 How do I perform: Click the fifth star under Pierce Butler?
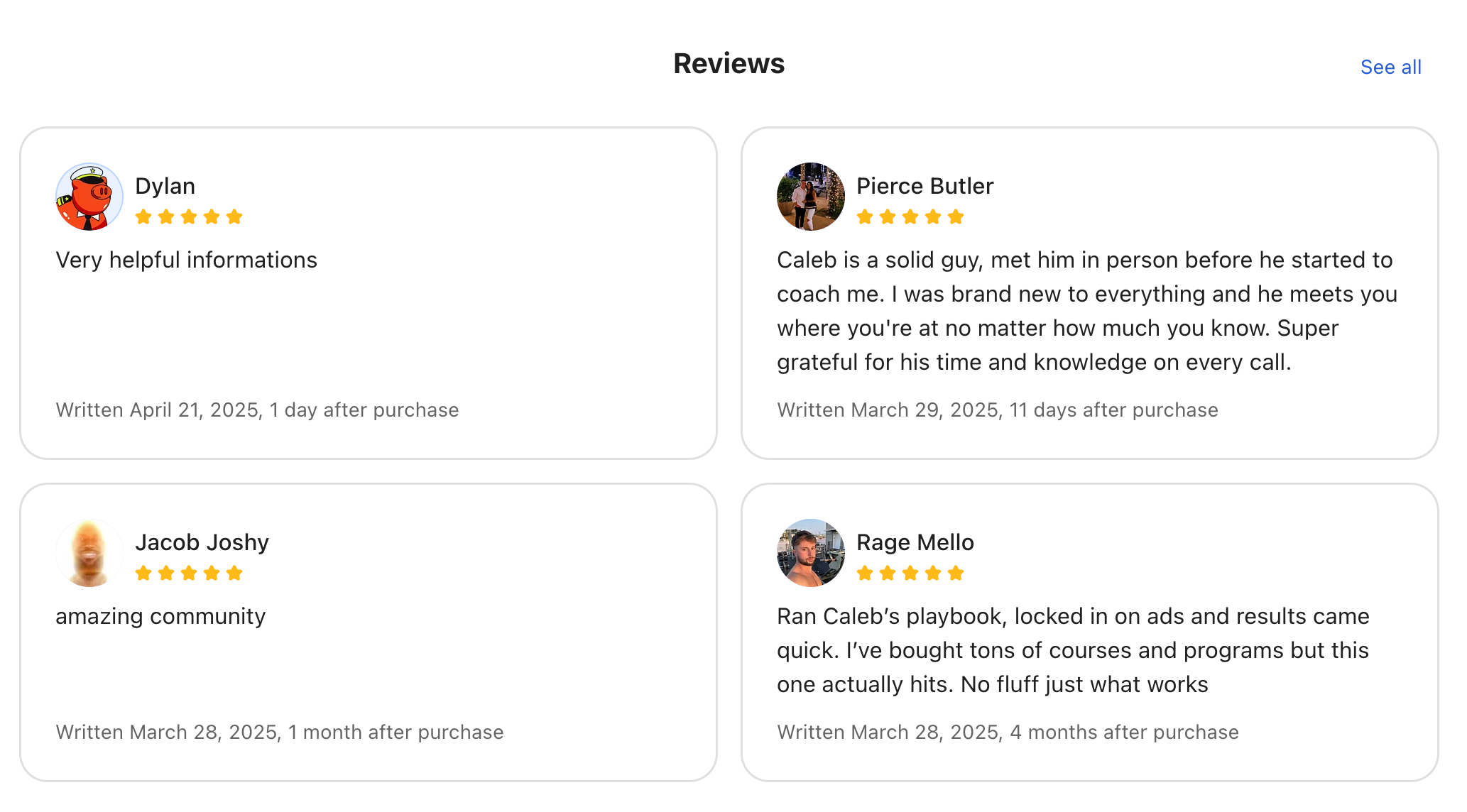pos(955,216)
